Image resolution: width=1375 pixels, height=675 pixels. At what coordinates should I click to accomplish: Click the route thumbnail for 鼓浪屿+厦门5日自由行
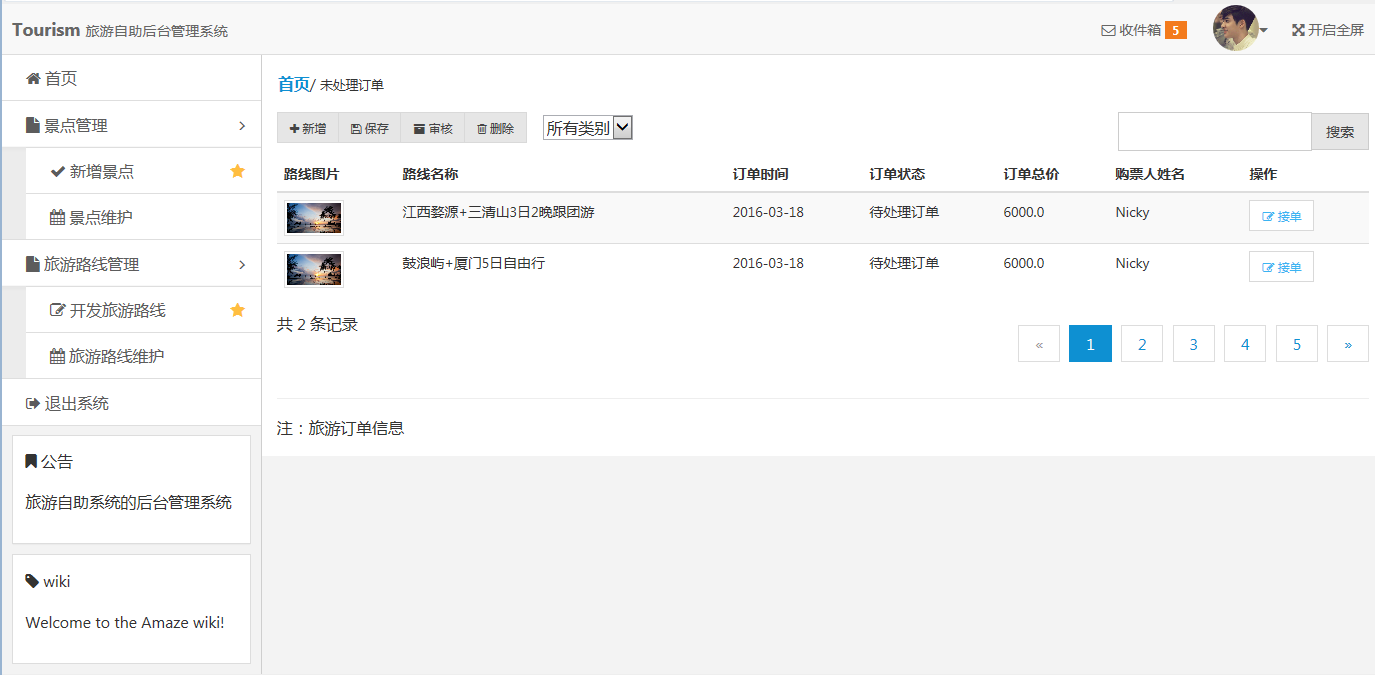point(314,268)
